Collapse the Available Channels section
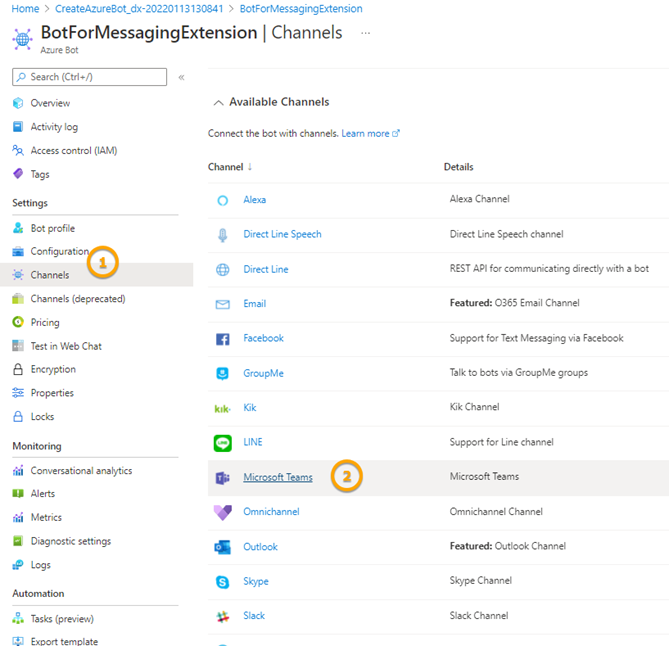This screenshot has width=669, height=646. coord(218,102)
